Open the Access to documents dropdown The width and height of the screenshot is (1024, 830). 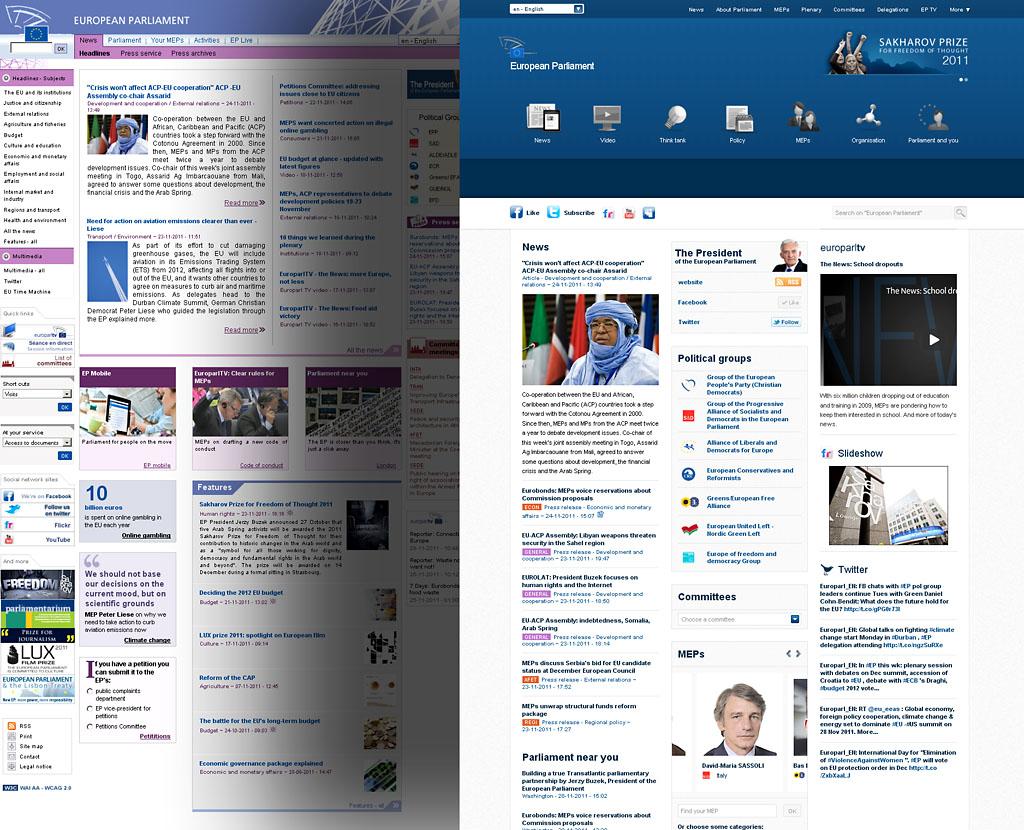coord(37,442)
